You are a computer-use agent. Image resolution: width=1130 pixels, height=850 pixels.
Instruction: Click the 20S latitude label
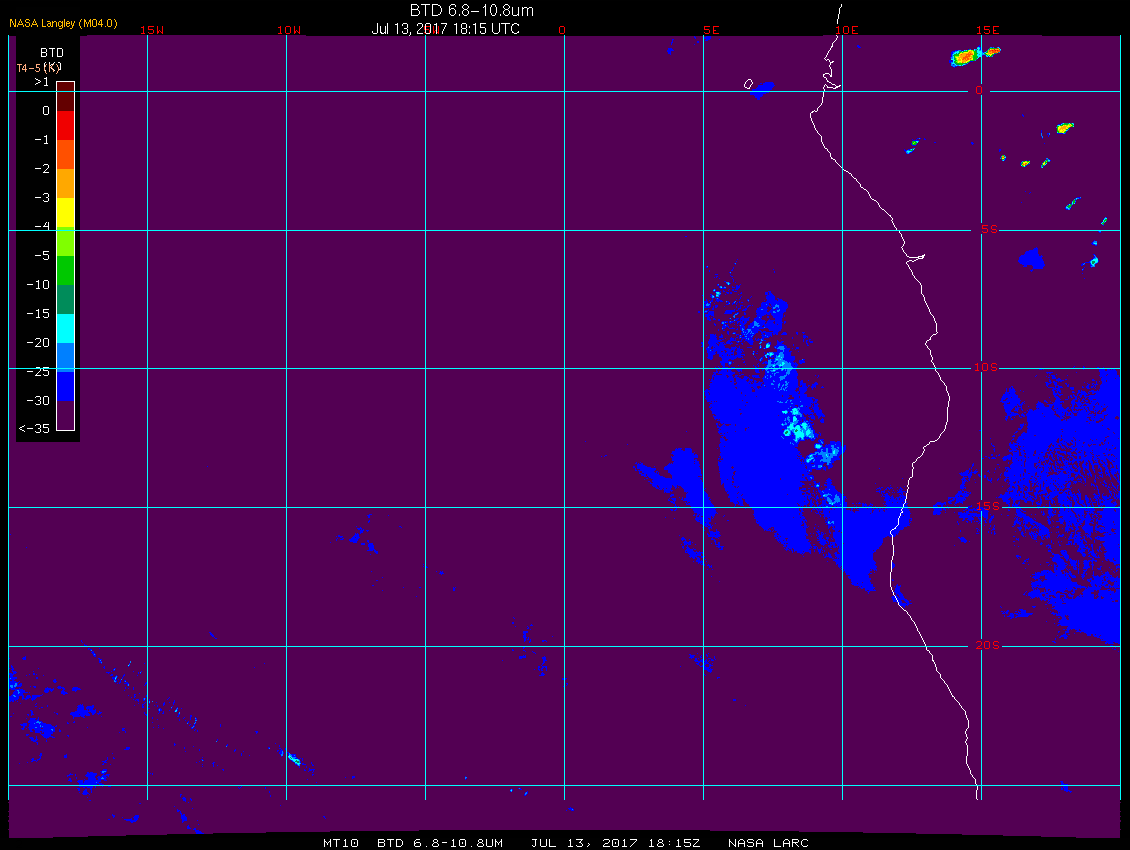pos(987,645)
